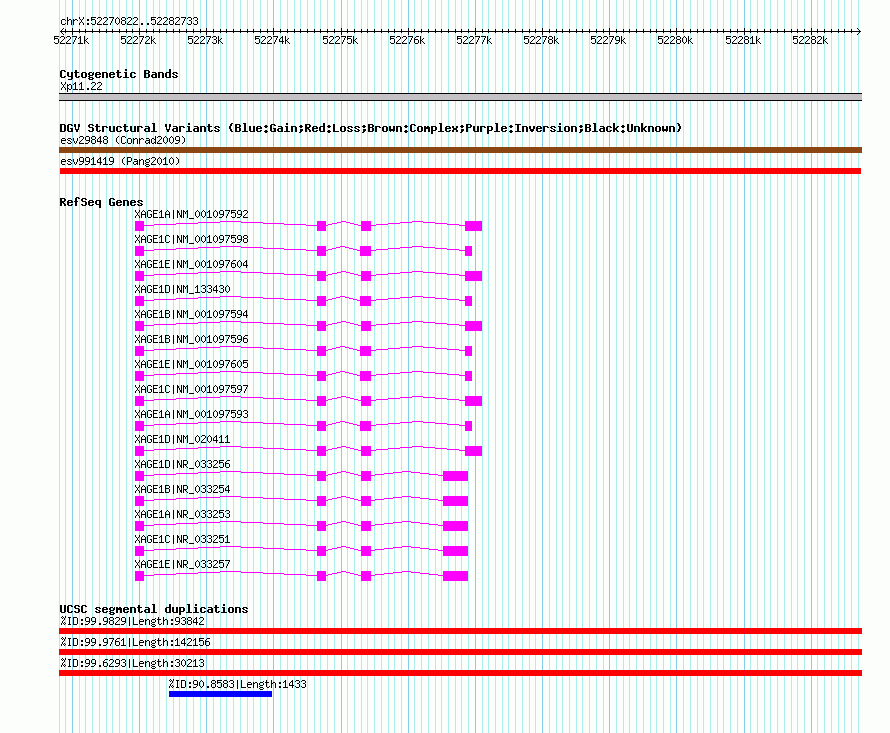This screenshot has height=733, width=890.
Task: Click the second exon of XAGE1B NM_001097594
Action: tap(321, 326)
